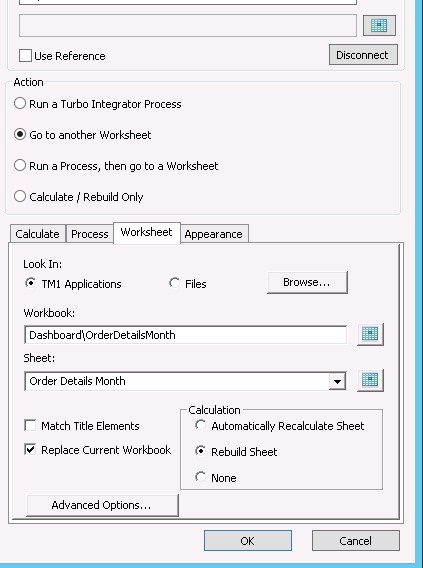The height and width of the screenshot is (568, 423).
Task: Click cell reference icon beside Sheet dropdown
Action: point(370,380)
